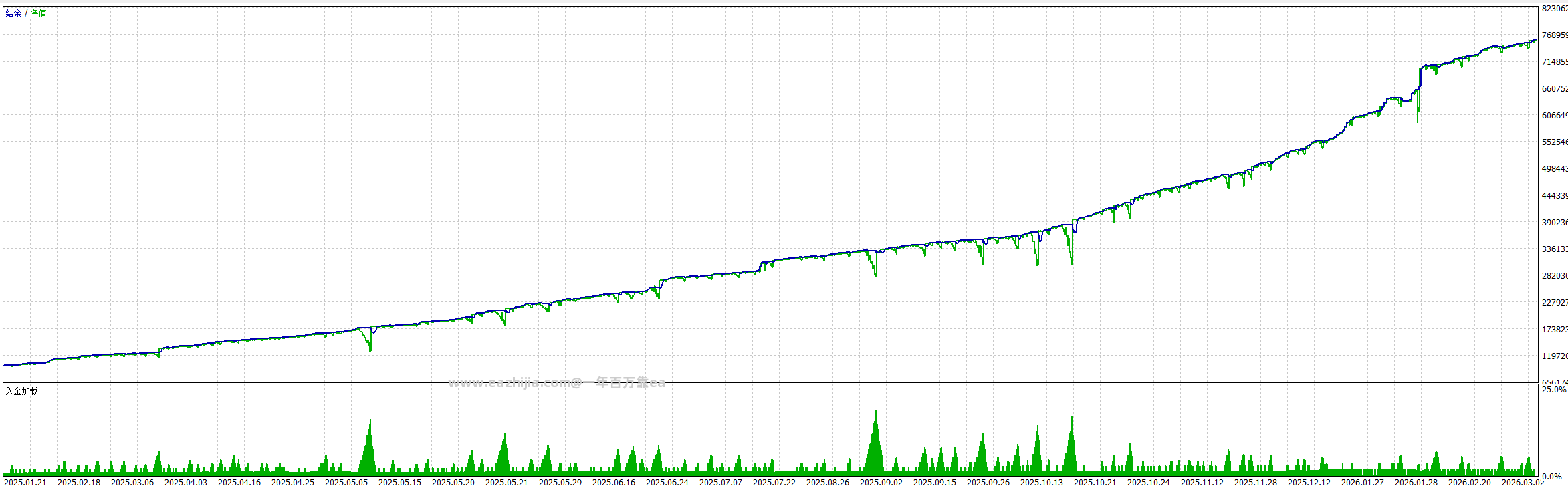Select the 2026.01.28 date label
This screenshot has width=1568, height=488.
click(x=1416, y=482)
